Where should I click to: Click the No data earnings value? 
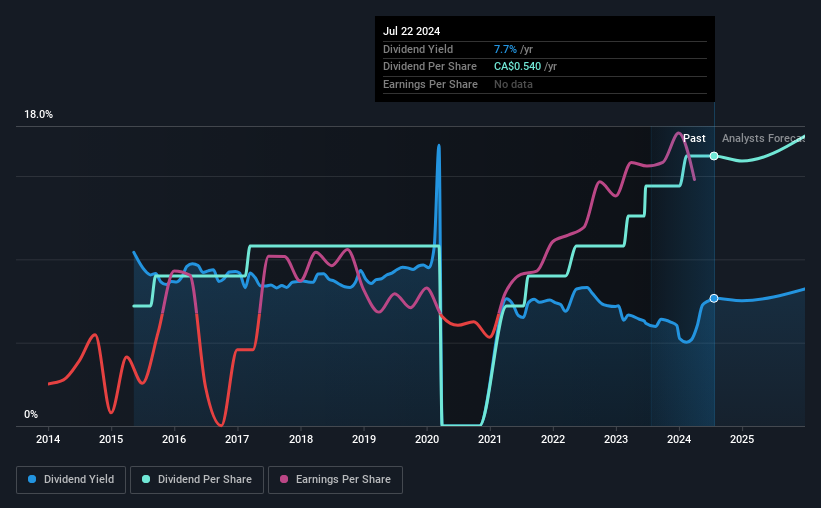click(513, 84)
